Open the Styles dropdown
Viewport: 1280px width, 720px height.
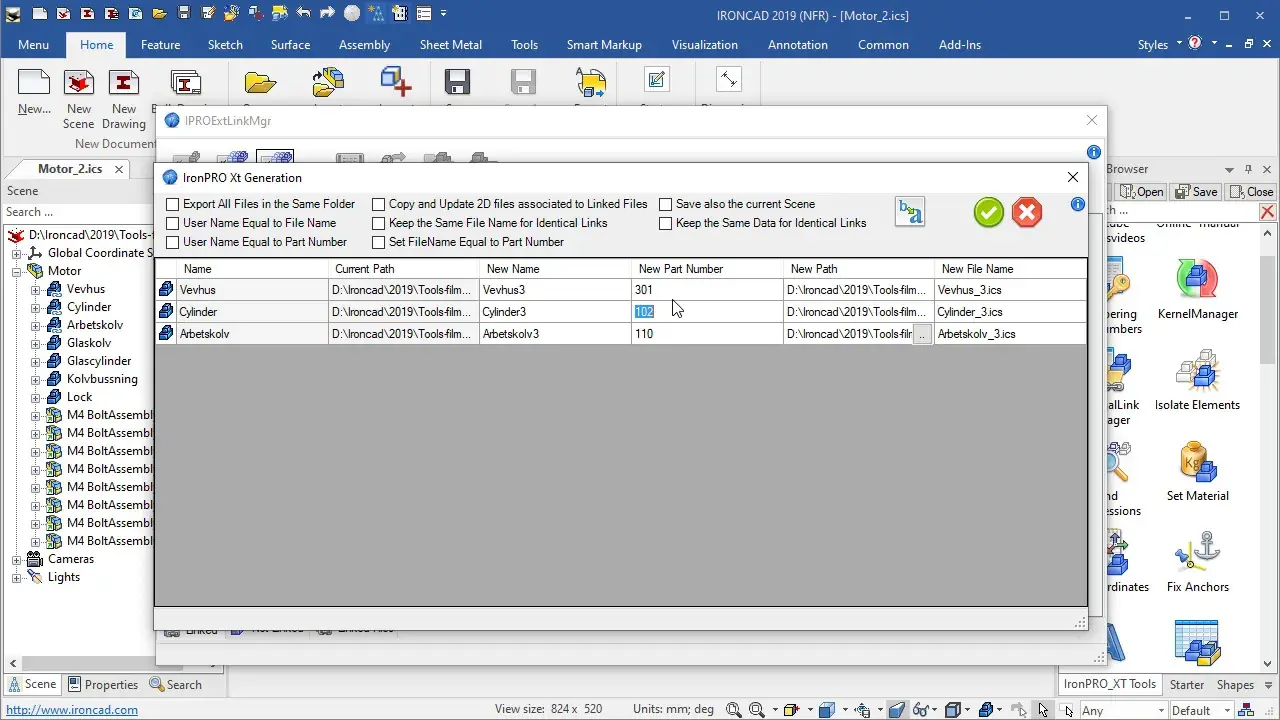coord(1160,44)
